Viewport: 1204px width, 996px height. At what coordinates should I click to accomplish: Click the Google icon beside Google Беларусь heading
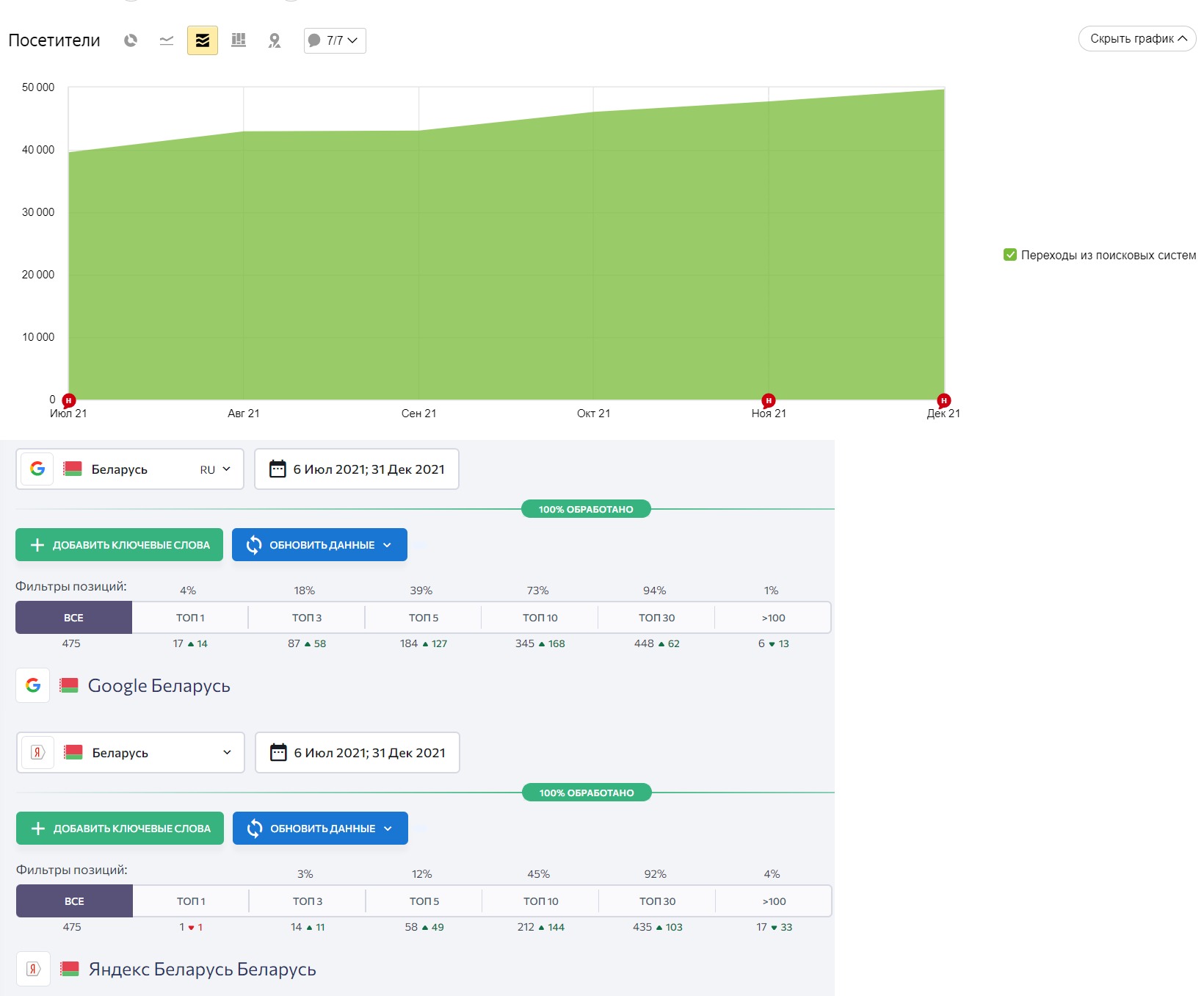(x=33, y=685)
